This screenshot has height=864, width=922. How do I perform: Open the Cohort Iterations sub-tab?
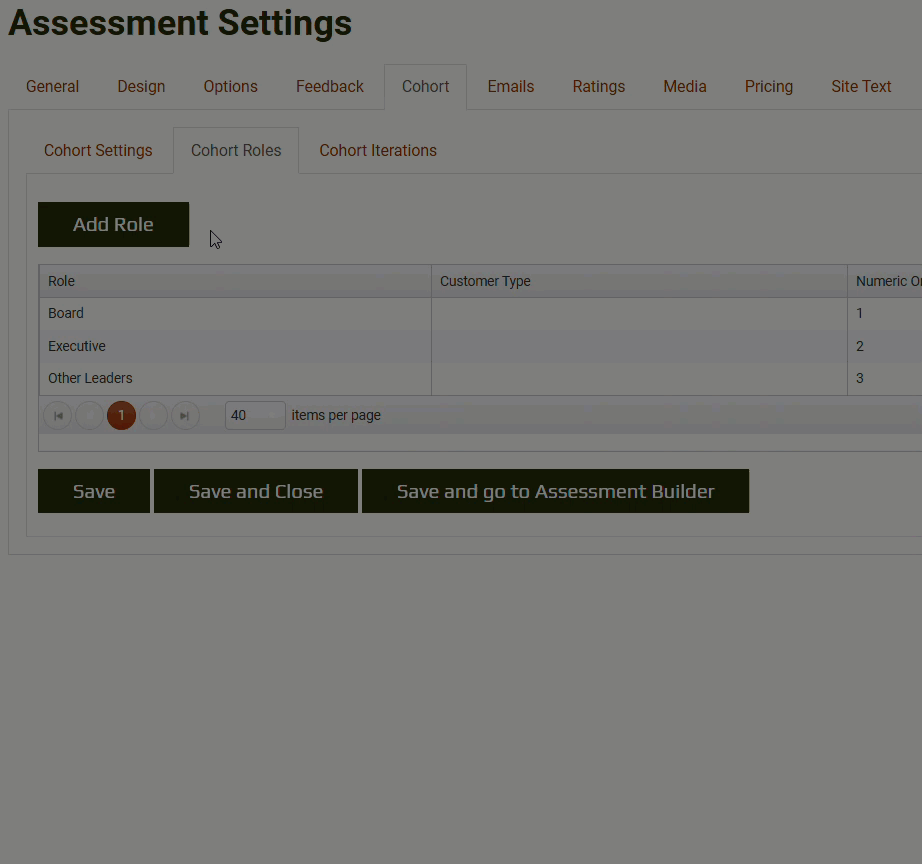(378, 151)
